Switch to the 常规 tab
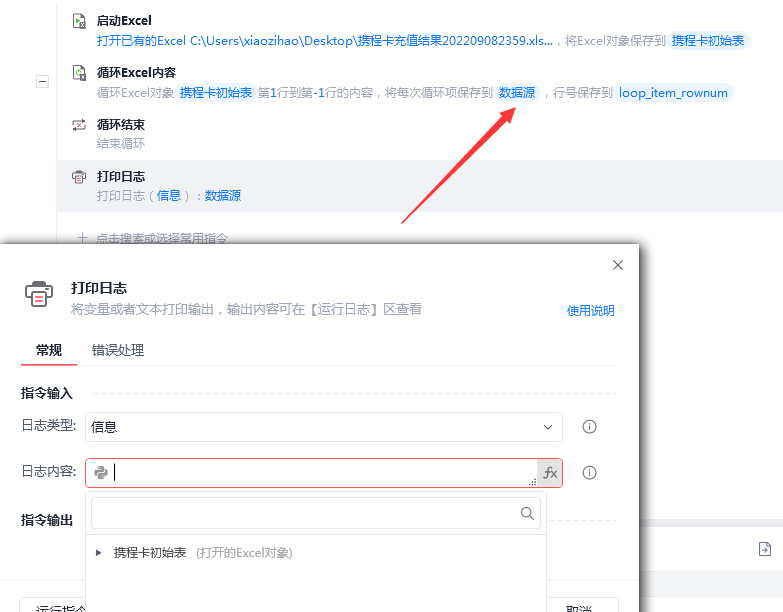Image resolution: width=783 pixels, height=612 pixels. point(49,350)
